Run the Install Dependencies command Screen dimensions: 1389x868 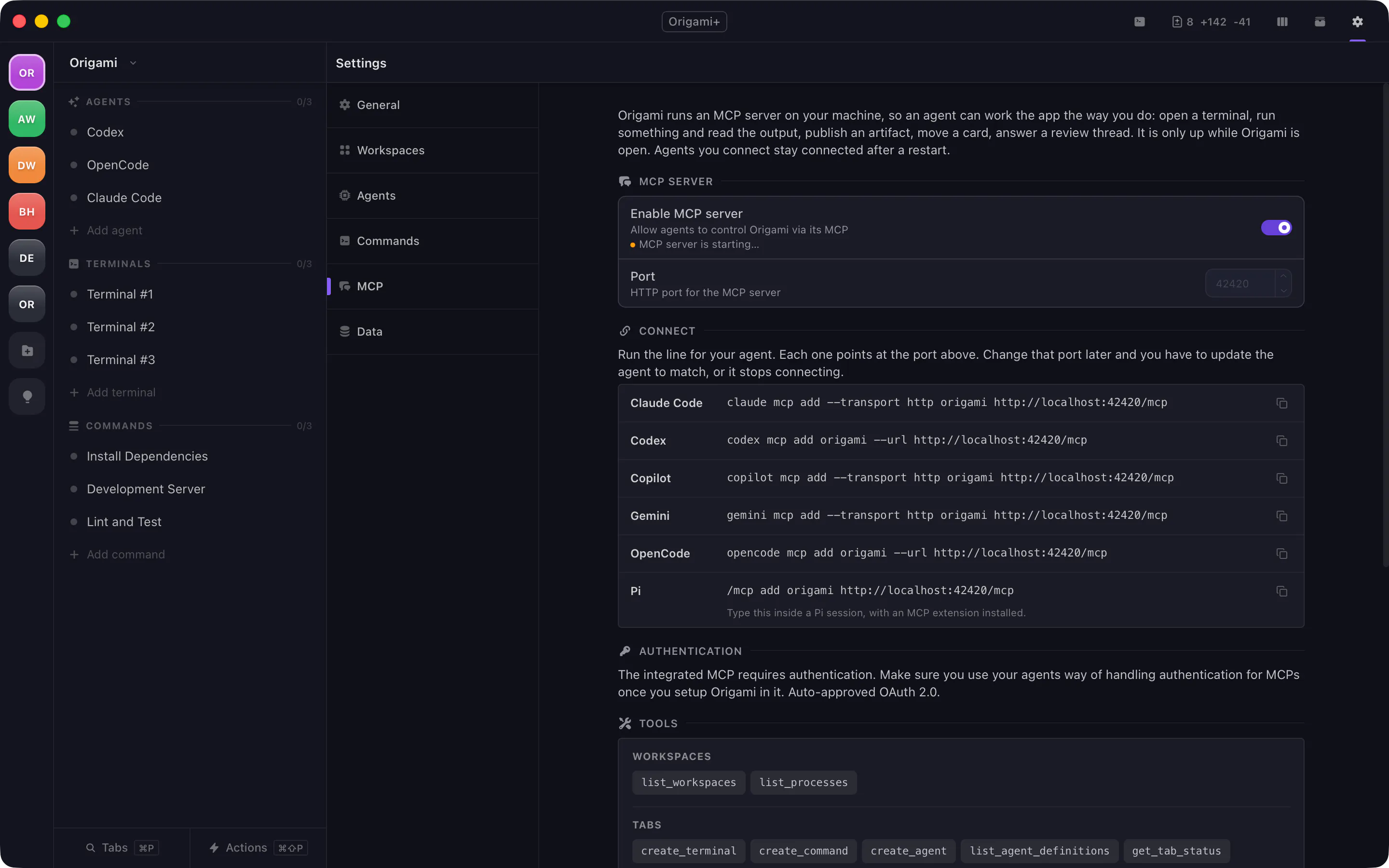point(190,456)
